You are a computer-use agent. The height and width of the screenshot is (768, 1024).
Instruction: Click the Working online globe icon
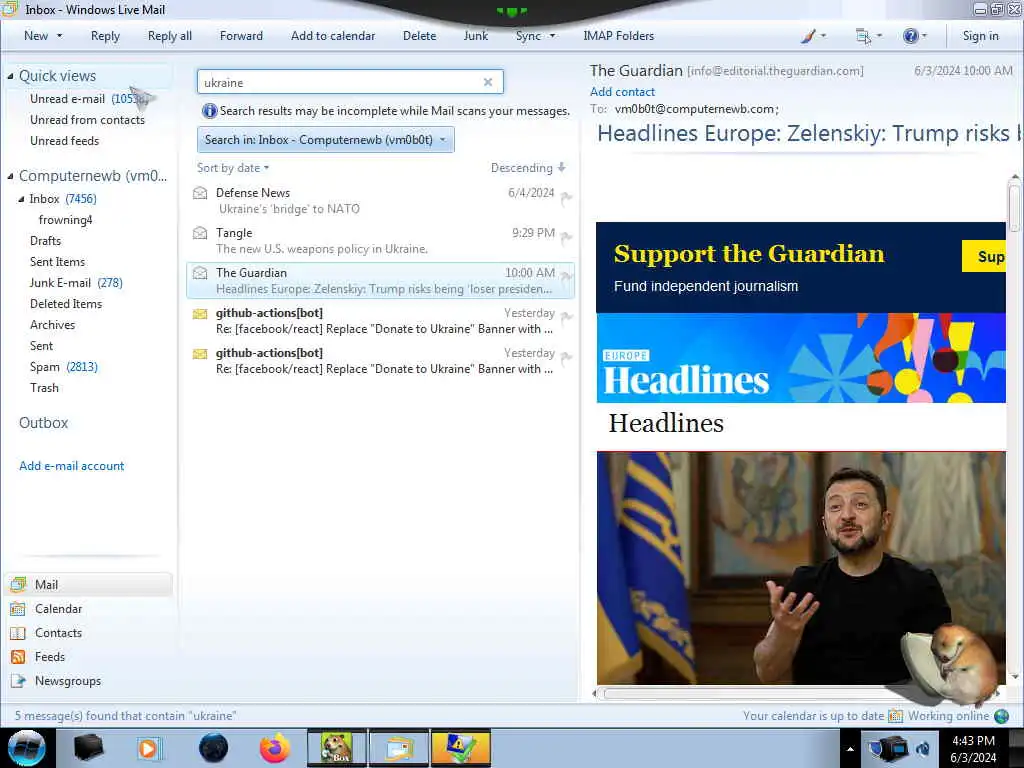[x=1001, y=716]
